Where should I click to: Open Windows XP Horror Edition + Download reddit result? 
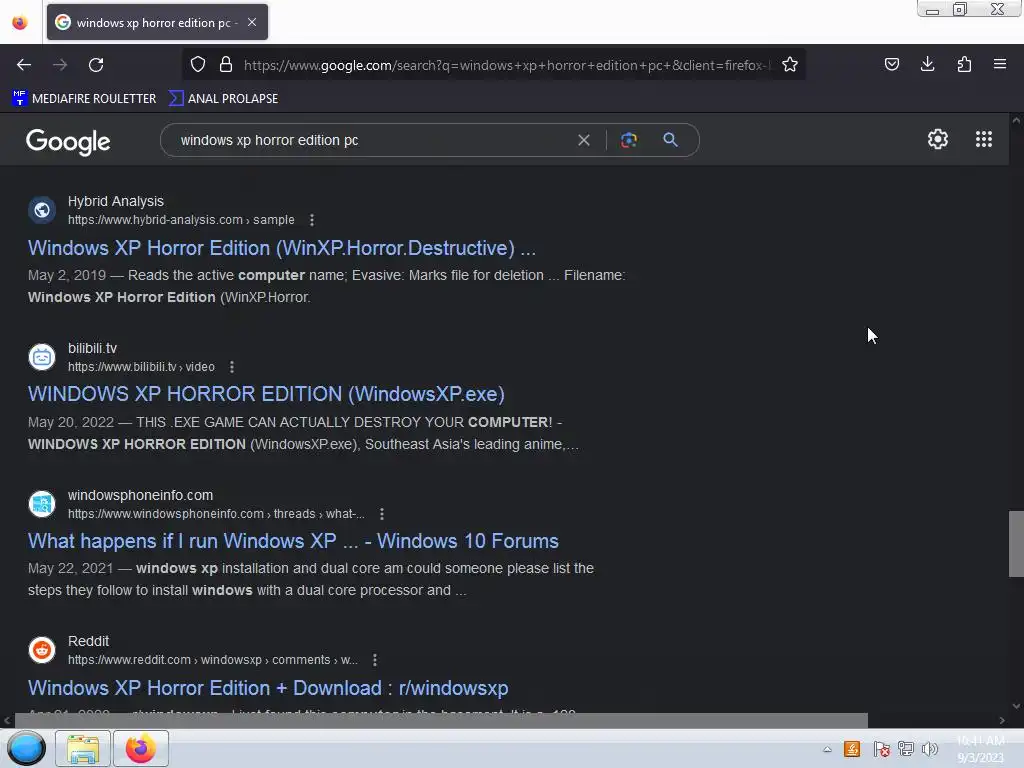click(268, 688)
